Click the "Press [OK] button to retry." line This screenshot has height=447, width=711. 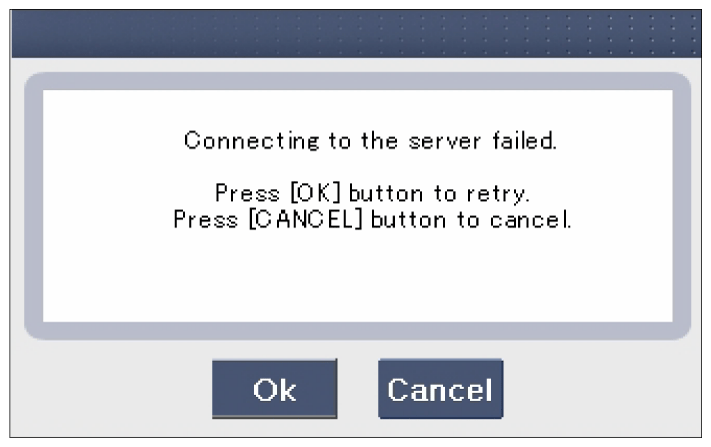(372, 194)
